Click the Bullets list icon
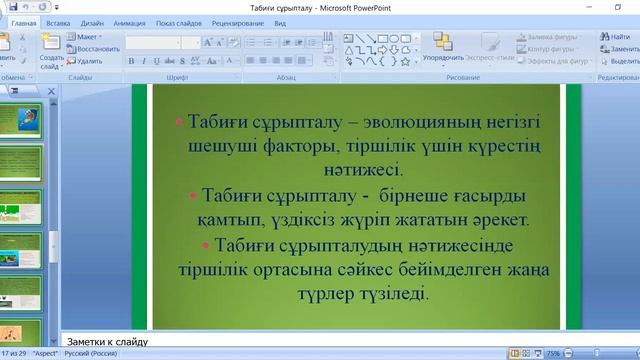The image size is (640, 360). point(252,42)
